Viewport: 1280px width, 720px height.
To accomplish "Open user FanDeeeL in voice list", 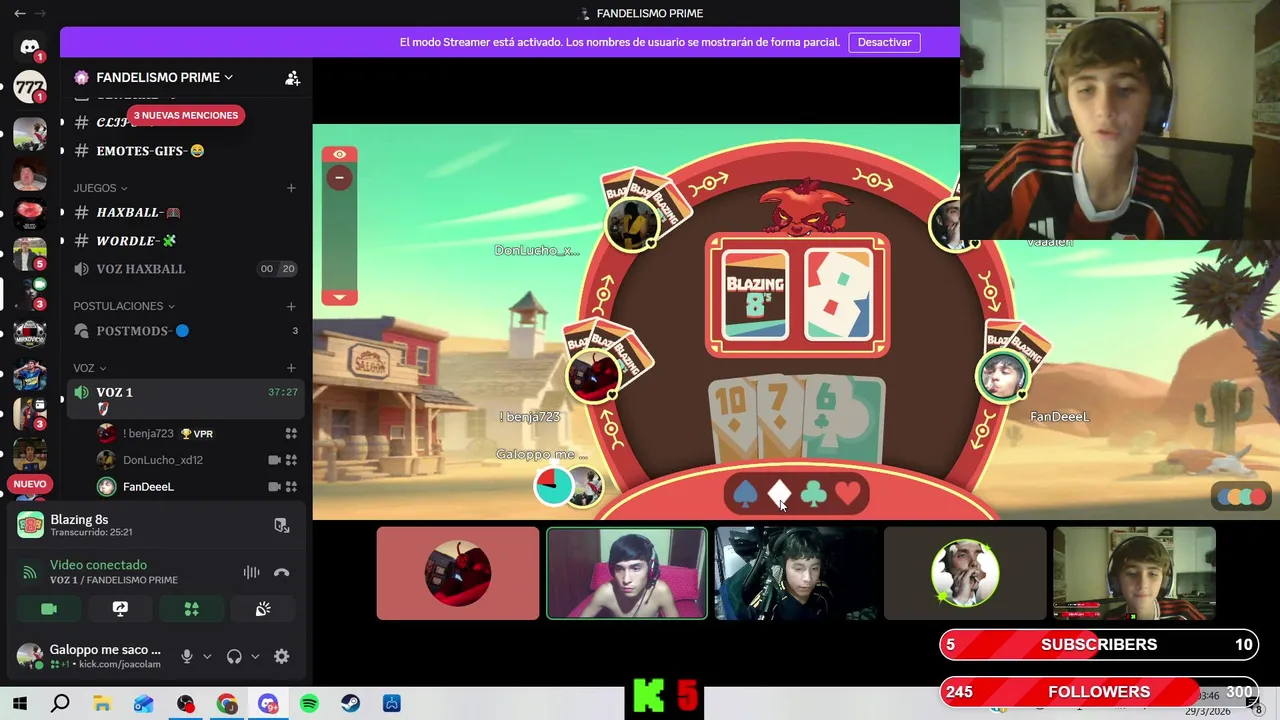I will 148,487.
